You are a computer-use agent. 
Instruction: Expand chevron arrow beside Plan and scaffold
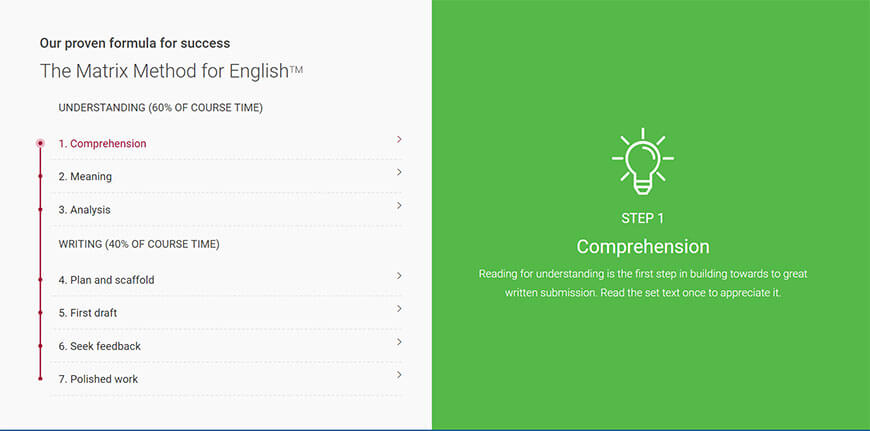pyautogui.click(x=399, y=276)
